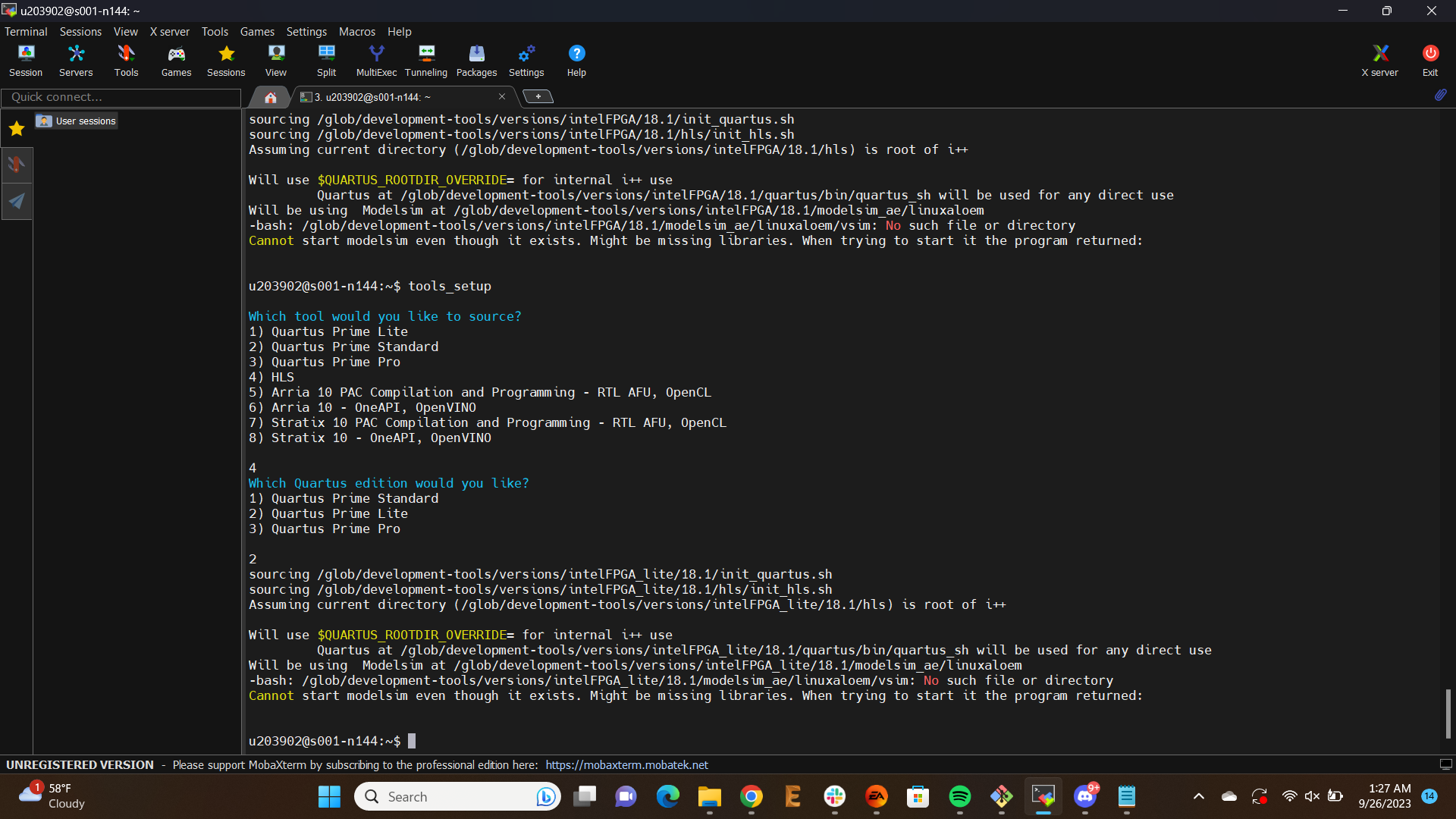Viewport: 1456px width, 819px height.
Task: Start the Tunneling tool
Action: point(426,59)
